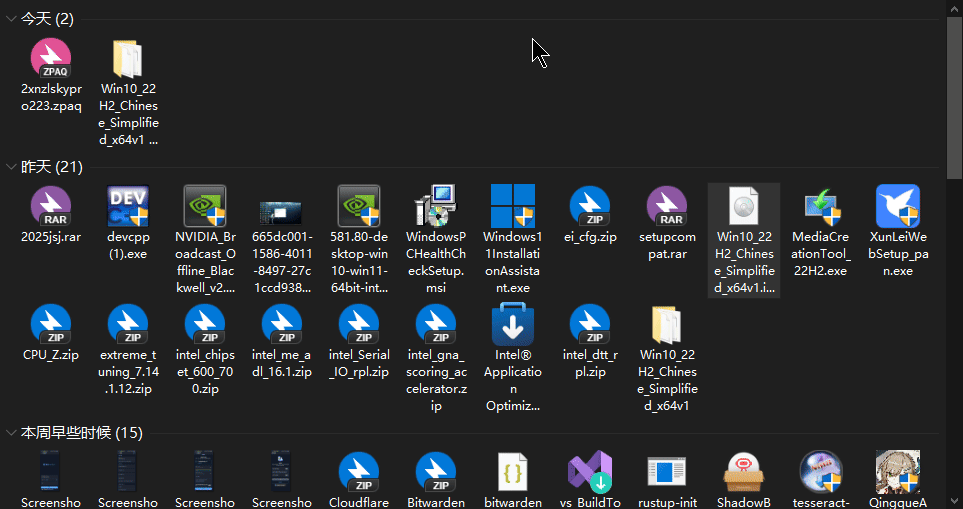Select the tesseract installer icon

[x=820, y=472]
